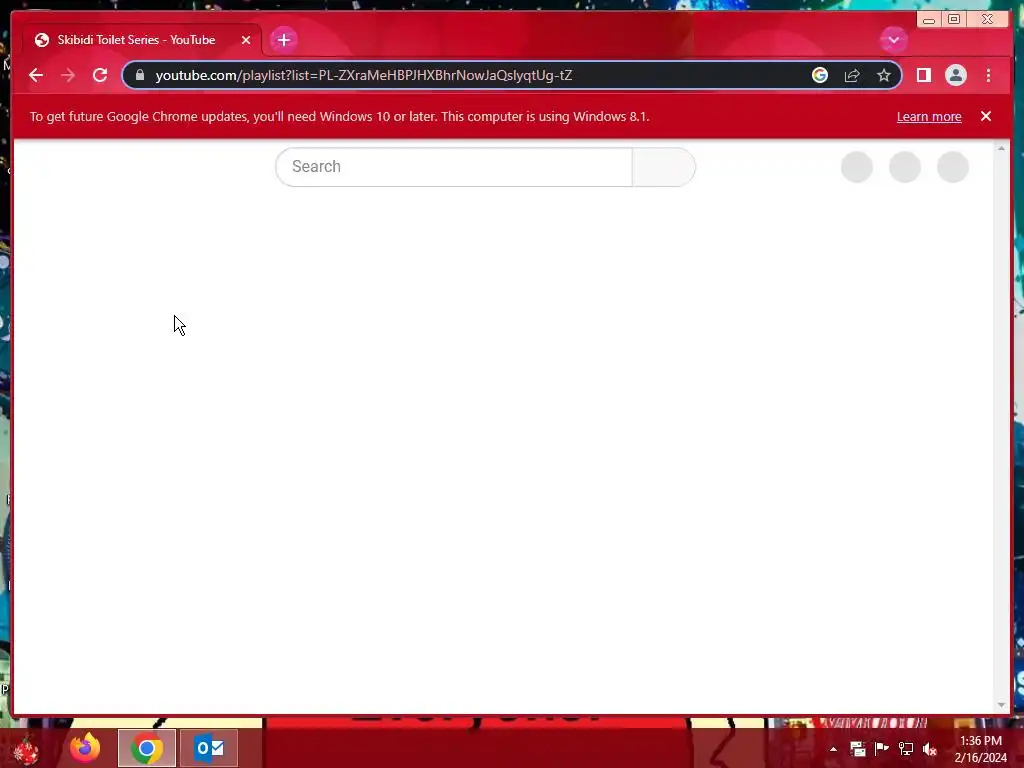
Task: Open Action Center flag icon in tray
Action: (x=881, y=749)
